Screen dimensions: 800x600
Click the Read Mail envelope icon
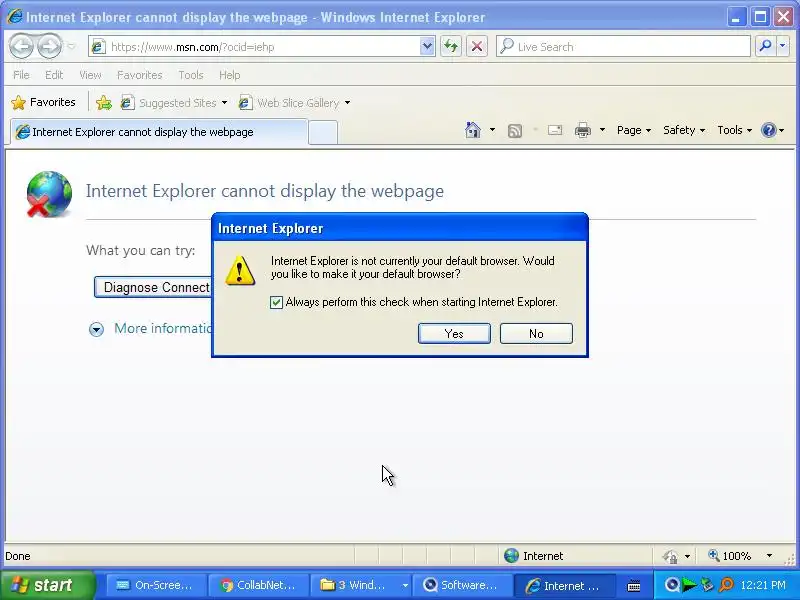coord(555,130)
